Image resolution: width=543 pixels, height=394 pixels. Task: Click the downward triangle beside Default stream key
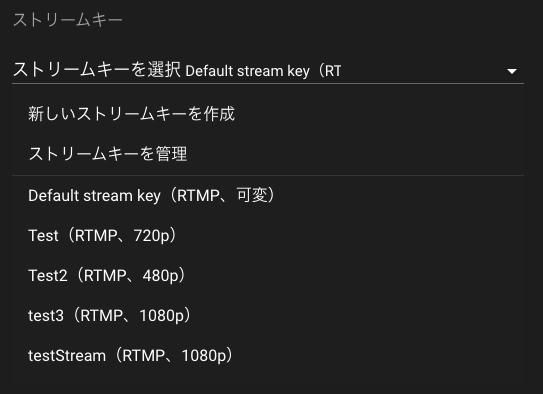tap(511, 71)
